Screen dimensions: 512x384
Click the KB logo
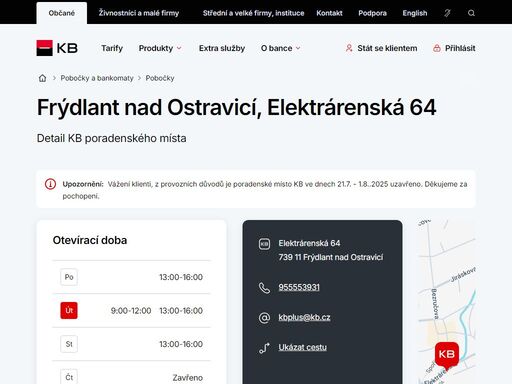point(57,48)
